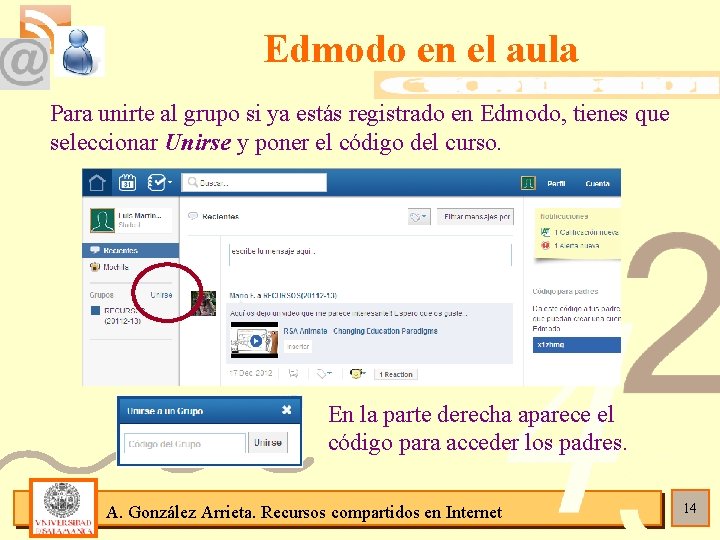Click the post date 17 Dec 2012
Viewport: 720px width, 540px height.
tap(251, 373)
